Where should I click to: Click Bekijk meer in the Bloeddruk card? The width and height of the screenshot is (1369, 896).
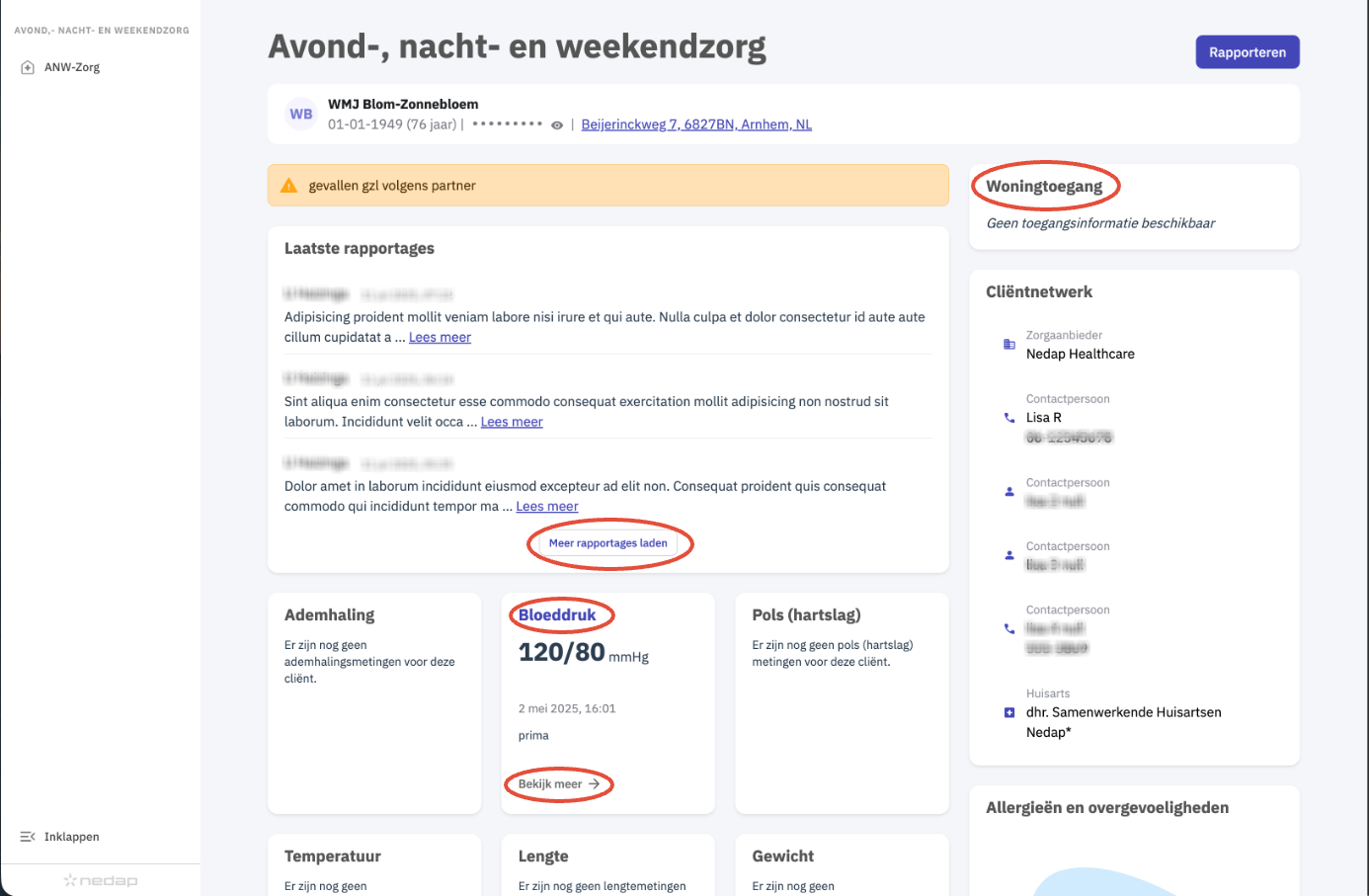pyautogui.click(x=559, y=784)
